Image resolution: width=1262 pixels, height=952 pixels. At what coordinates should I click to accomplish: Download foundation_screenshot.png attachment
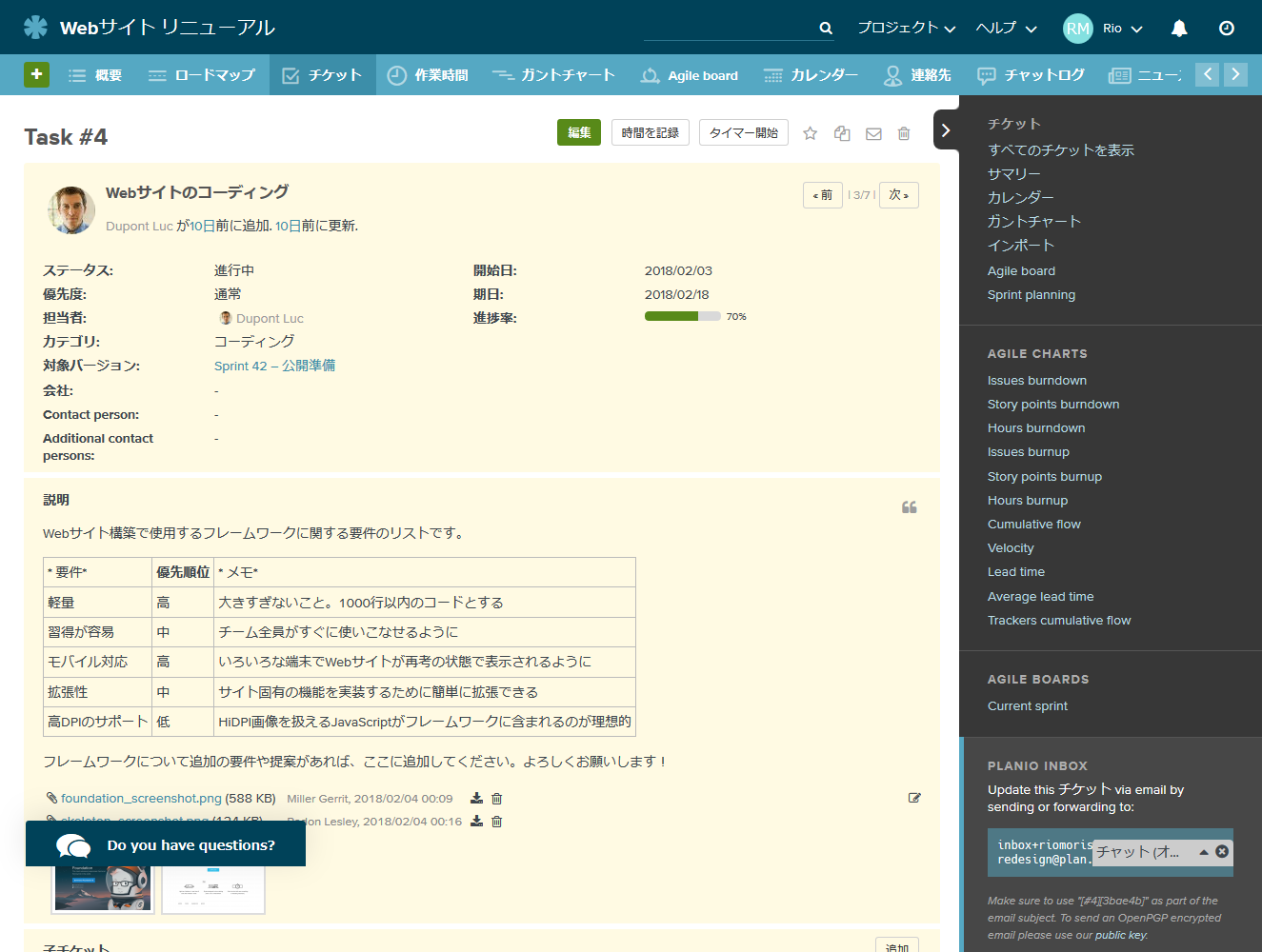(x=476, y=799)
